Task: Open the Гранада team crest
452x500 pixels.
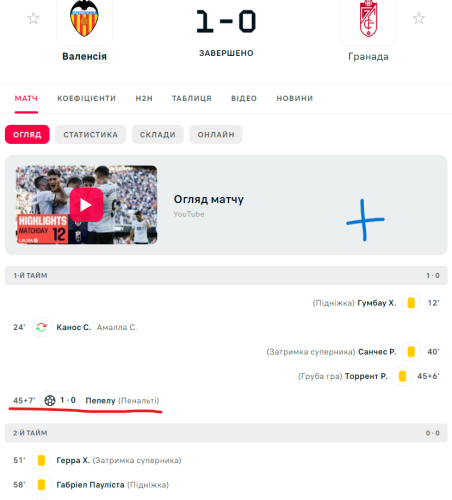Action: (x=368, y=19)
